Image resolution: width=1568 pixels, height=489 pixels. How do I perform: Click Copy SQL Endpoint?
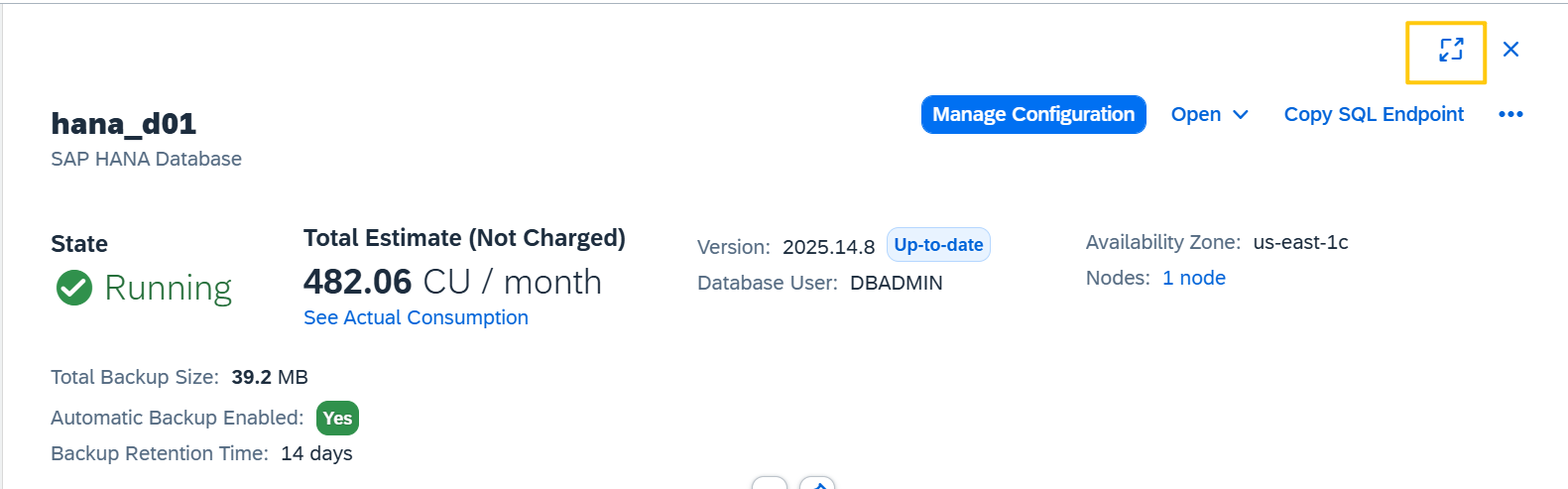(x=1374, y=114)
